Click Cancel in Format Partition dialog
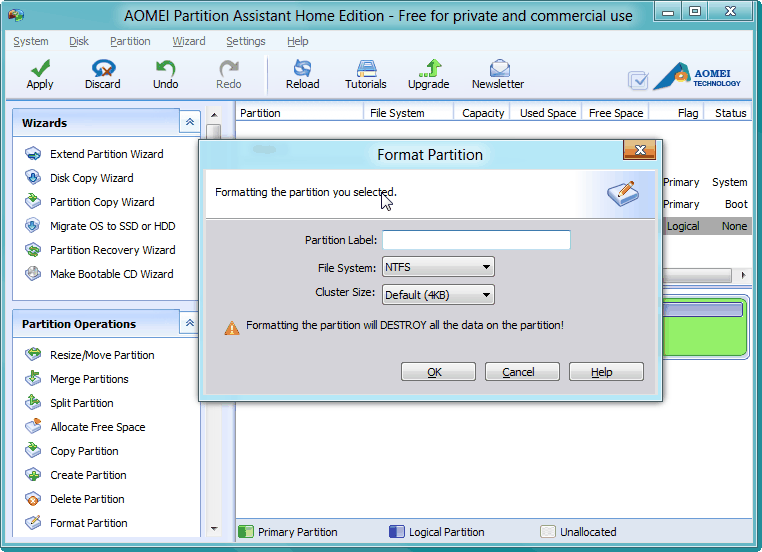Viewport: 762px width, 552px height. tap(522, 372)
